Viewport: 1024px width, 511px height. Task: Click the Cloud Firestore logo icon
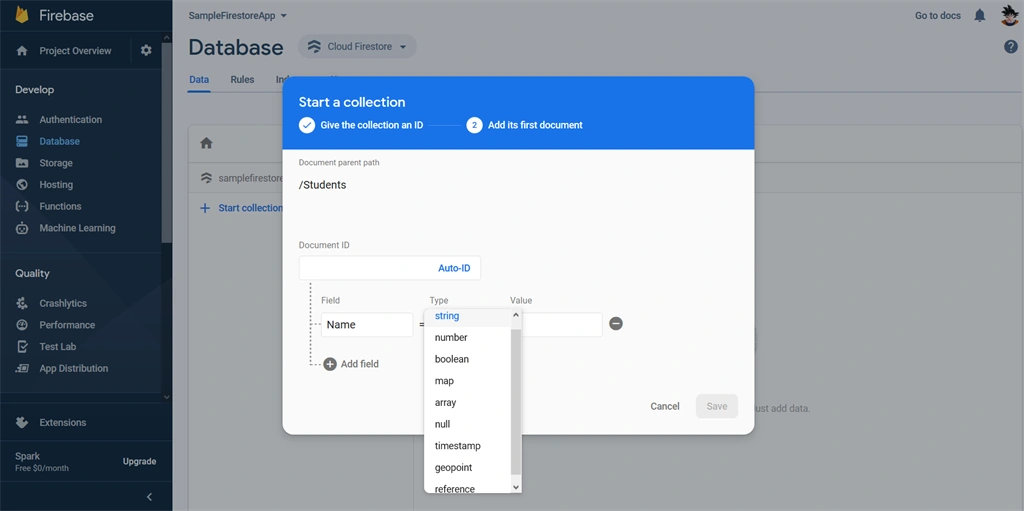[314, 46]
